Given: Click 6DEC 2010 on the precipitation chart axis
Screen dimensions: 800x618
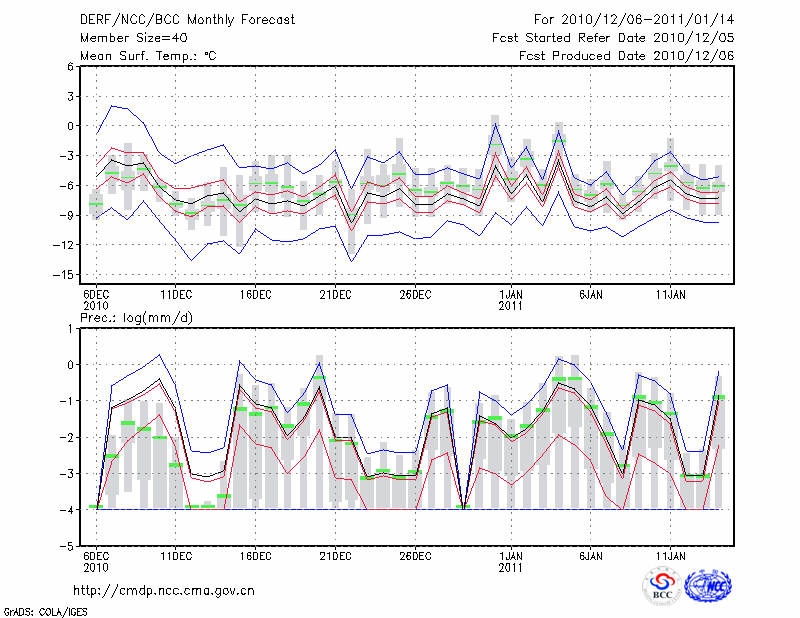Looking at the screenshot, I should (96, 562).
